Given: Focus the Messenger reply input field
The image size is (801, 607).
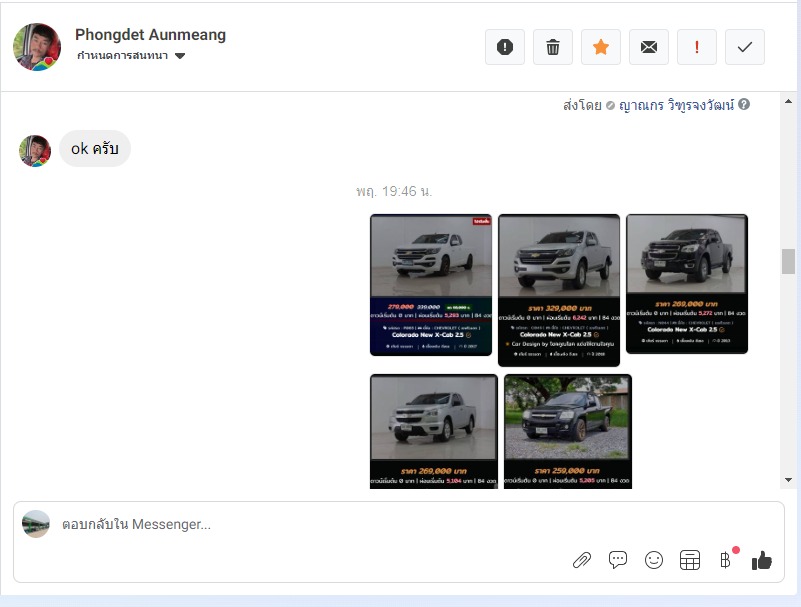Looking at the screenshot, I should point(398,524).
